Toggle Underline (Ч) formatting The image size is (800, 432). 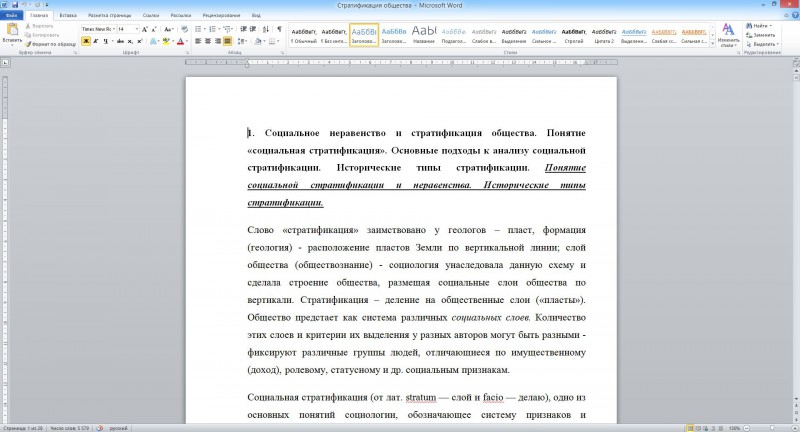pyautogui.click(x=106, y=41)
